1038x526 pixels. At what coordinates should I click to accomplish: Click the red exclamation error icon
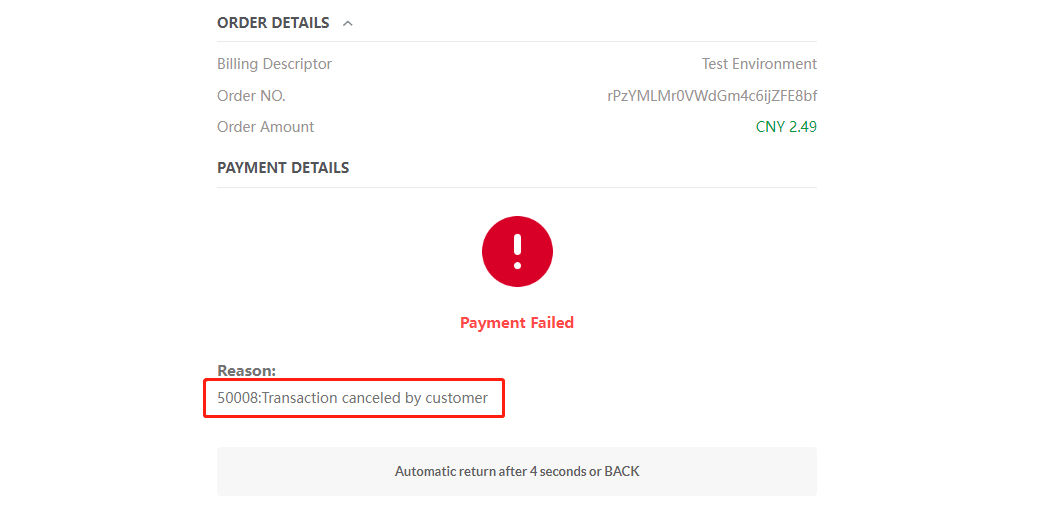point(517,250)
